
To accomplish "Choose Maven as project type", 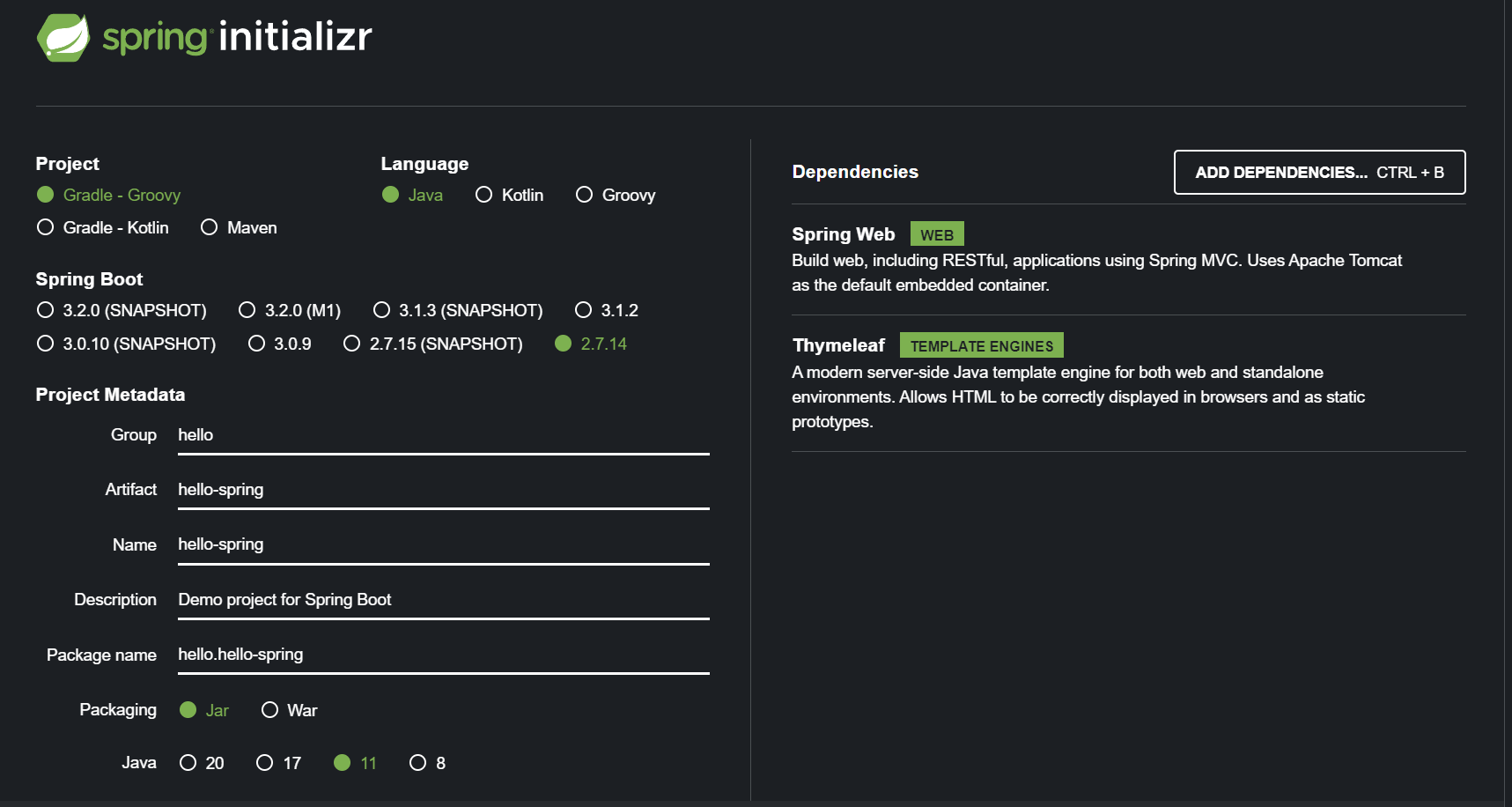I will click(x=239, y=227).
